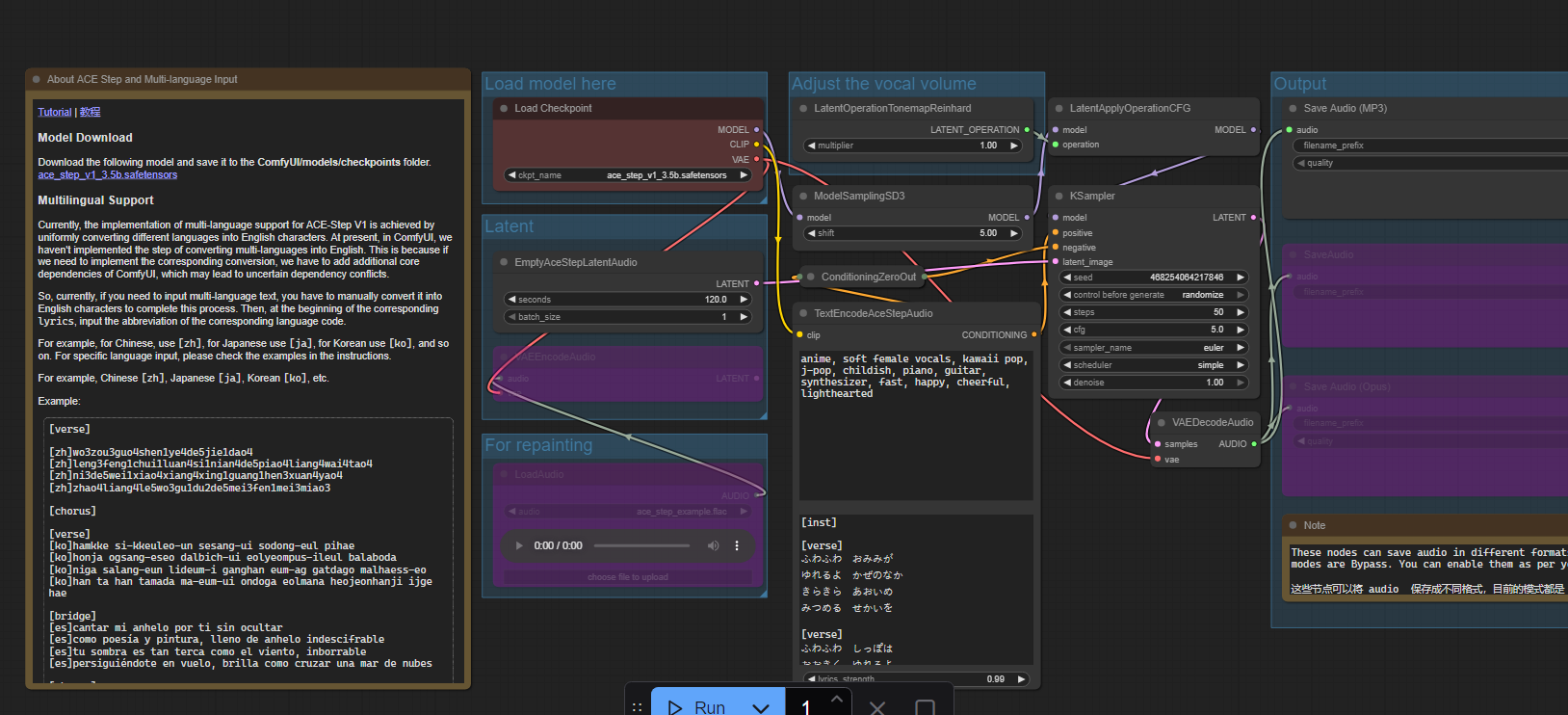This screenshot has width=1568, height=715.
Task: Click the batch count number field
Action: pos(806,707)
